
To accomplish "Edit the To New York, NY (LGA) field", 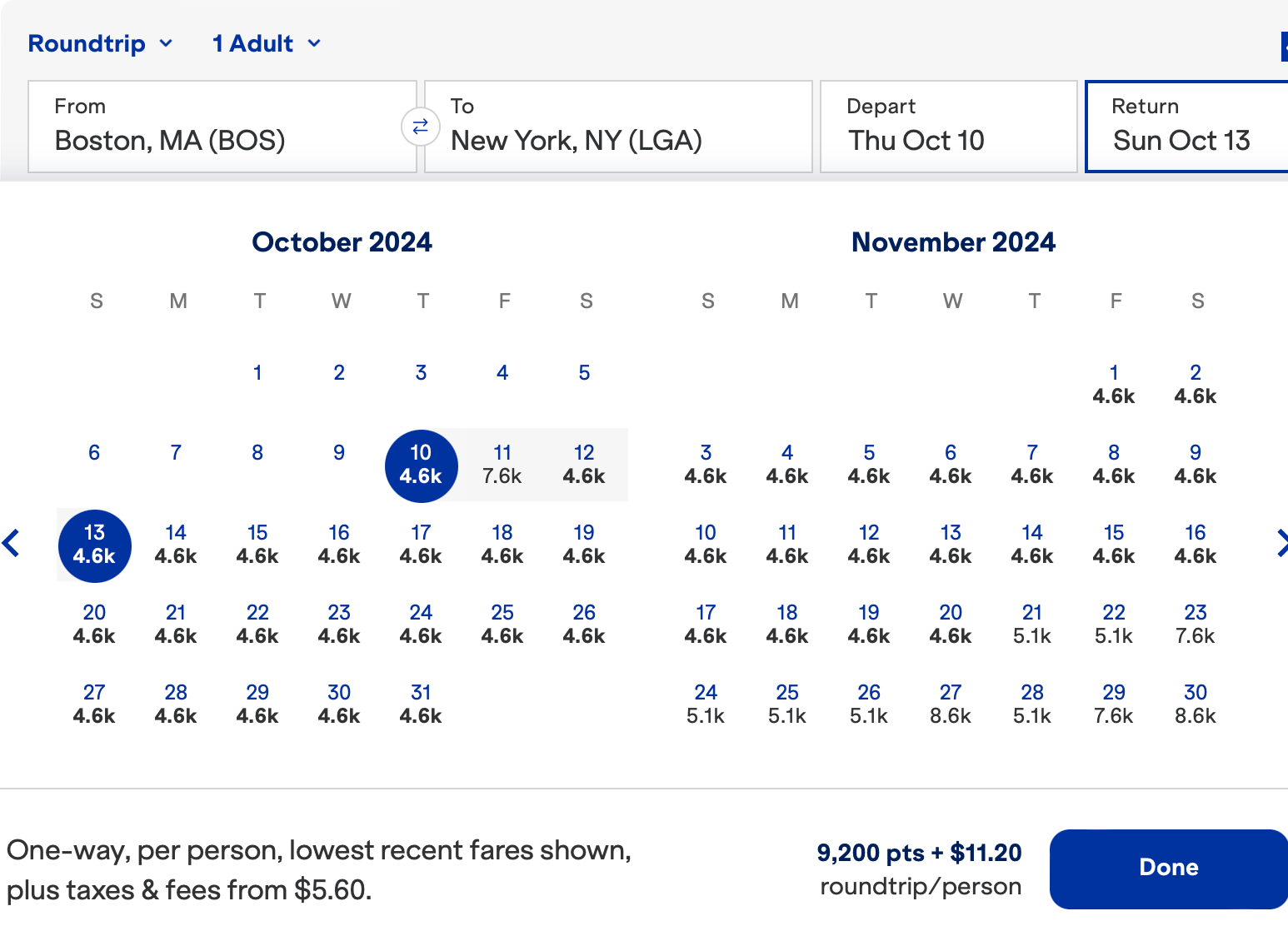I will pos(618,127).
